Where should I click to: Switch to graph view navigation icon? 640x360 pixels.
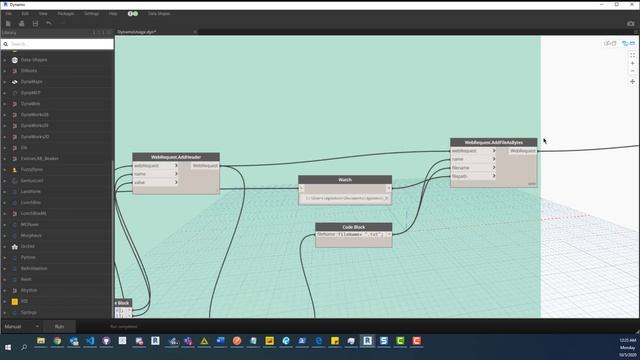pos(628,43)
